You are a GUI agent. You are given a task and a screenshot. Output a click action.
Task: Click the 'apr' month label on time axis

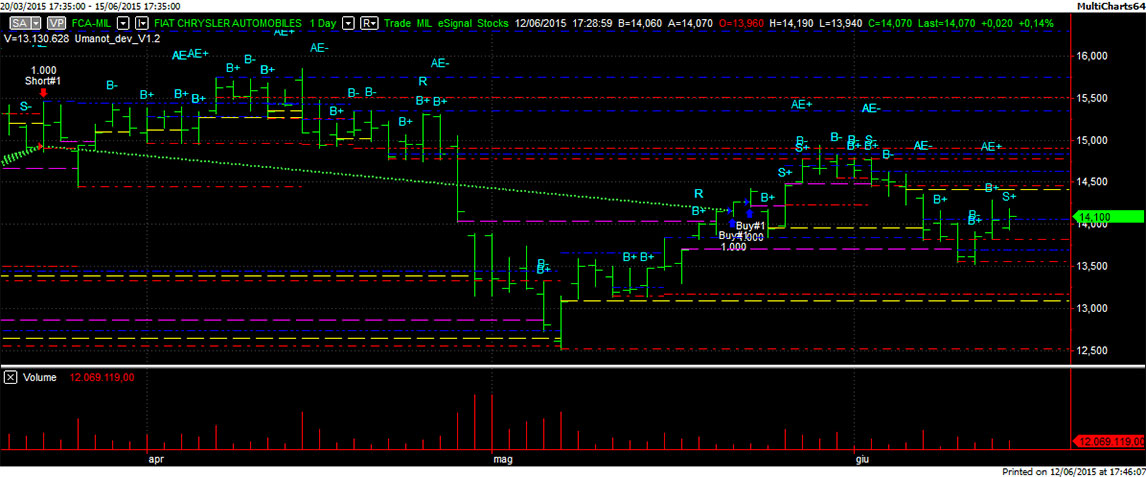[x=155, y=460]
